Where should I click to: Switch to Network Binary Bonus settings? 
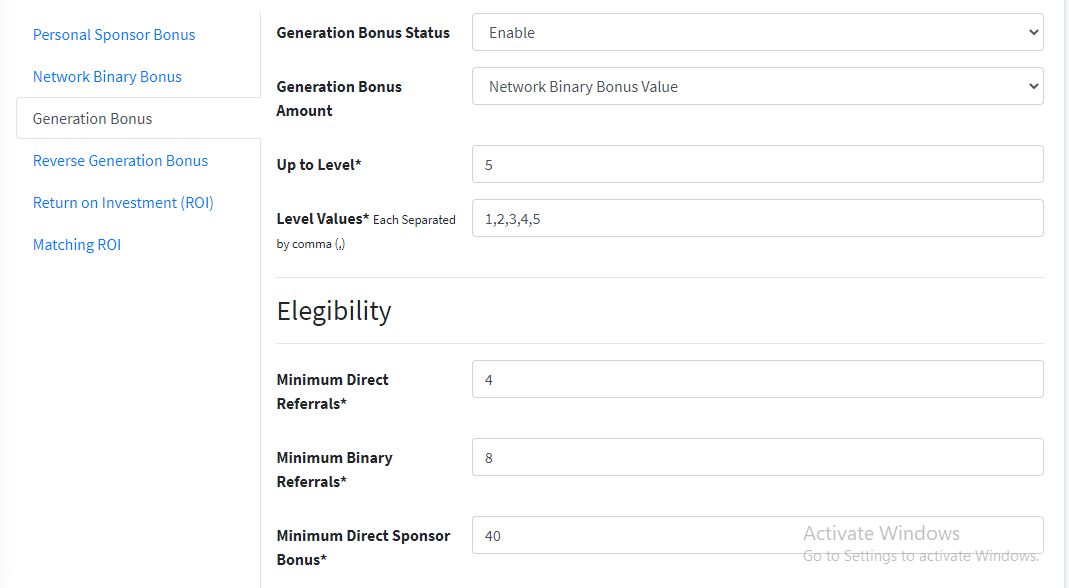click(x=107, y=77)
